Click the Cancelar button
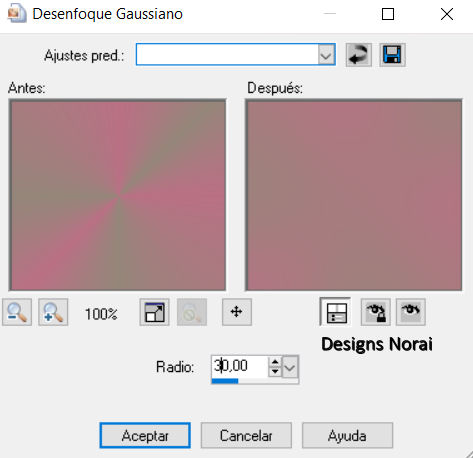Image resolution: width=473 pixels, height=458 pixels. pos(246,436)
